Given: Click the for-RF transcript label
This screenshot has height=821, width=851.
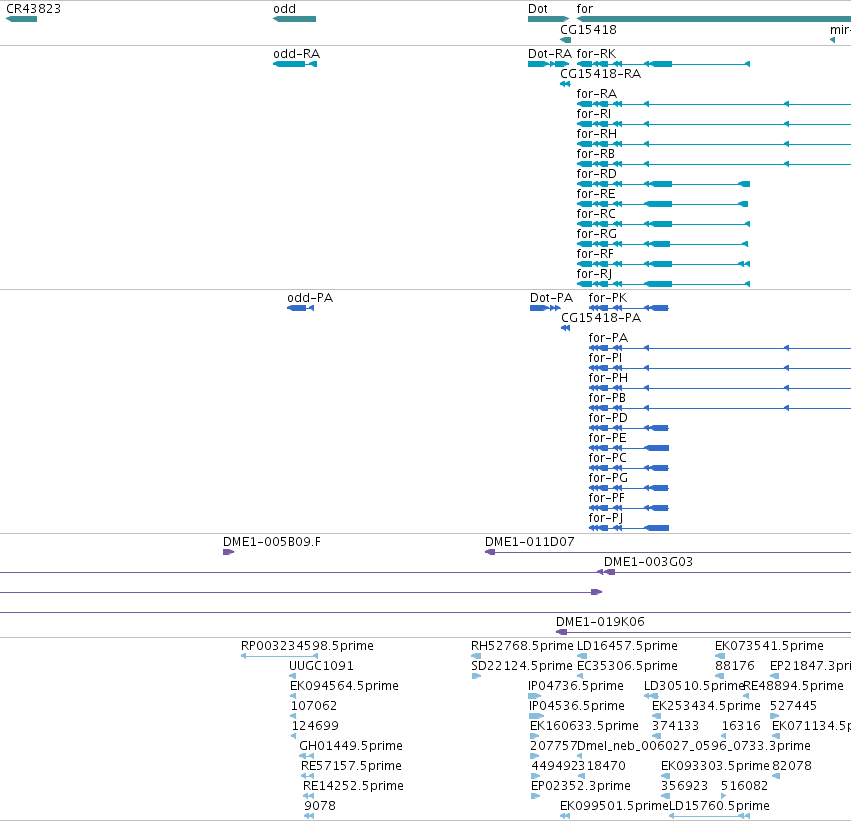Looking at the screenshot, I should 595,254.
